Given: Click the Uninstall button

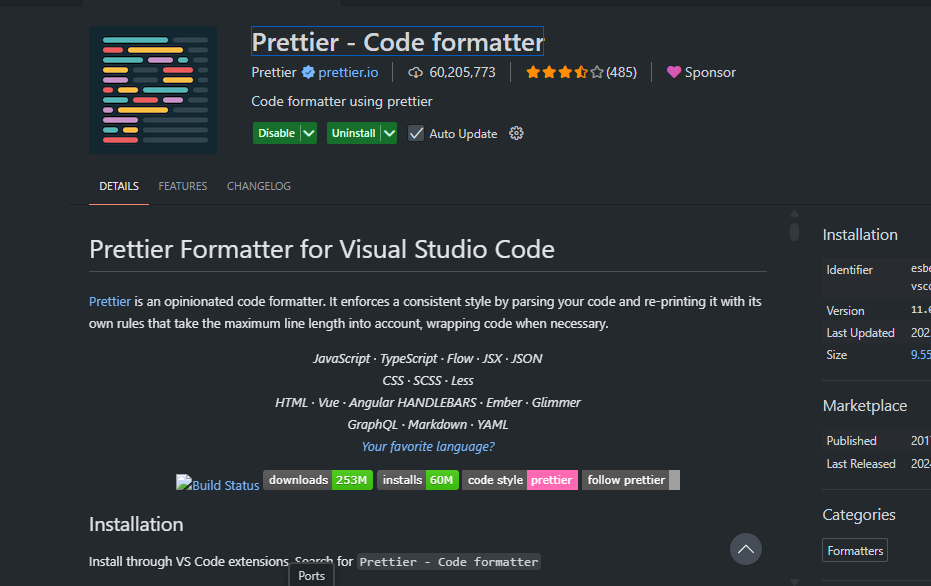Looking at the screenshot, I should point(353,133).
